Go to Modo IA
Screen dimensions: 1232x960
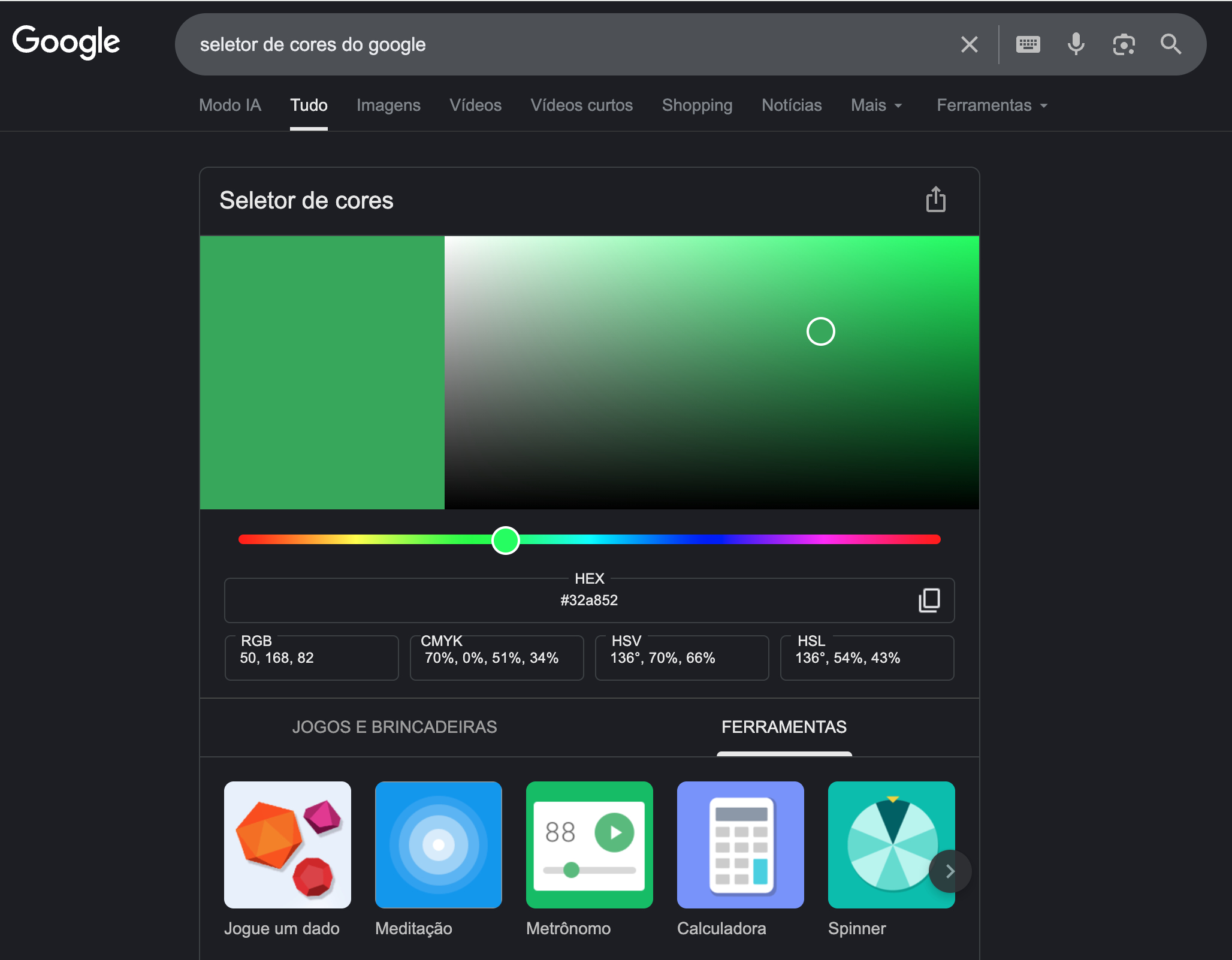click(x=230, y=105)
